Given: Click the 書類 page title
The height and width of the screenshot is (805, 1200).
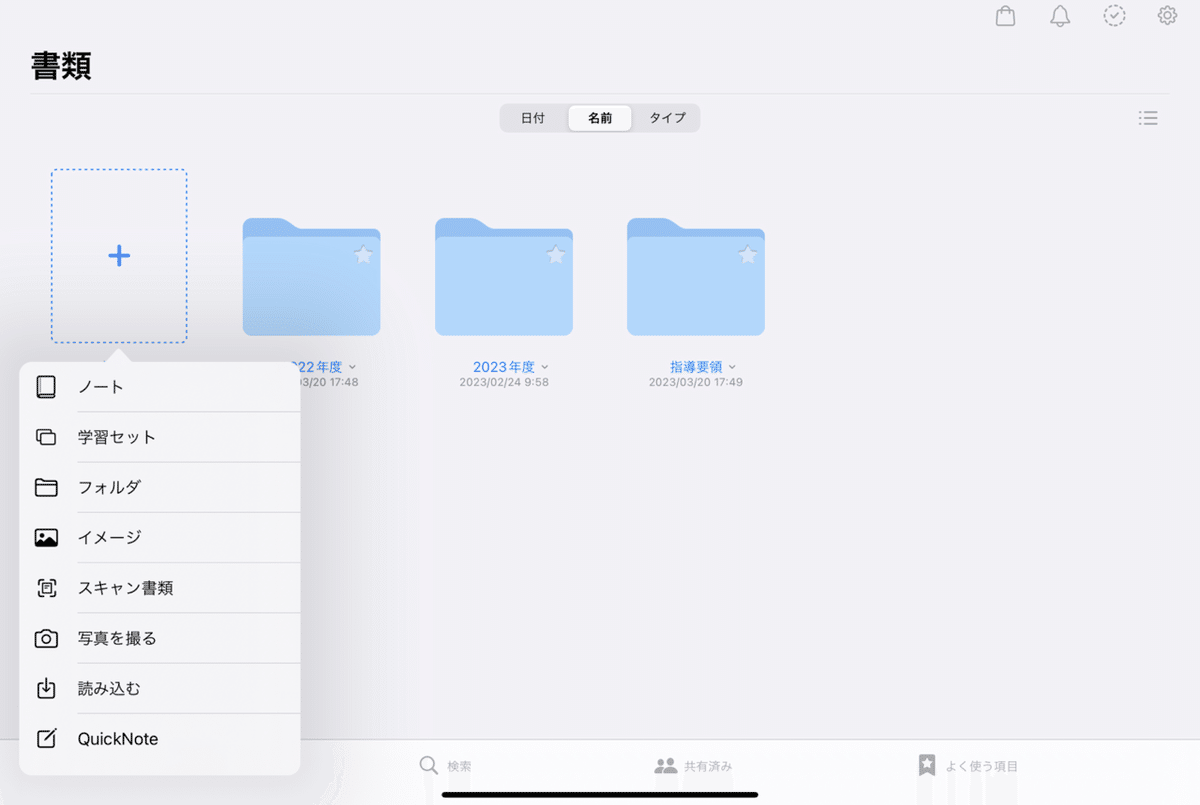Looking at the screenshot, I should [62, 66].
